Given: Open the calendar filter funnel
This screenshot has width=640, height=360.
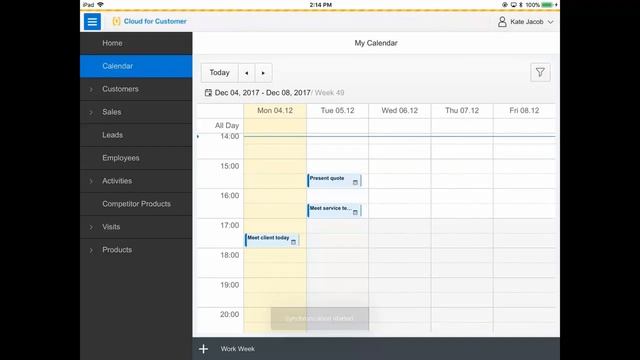Looking at the screenshot, I should point(540,73).
